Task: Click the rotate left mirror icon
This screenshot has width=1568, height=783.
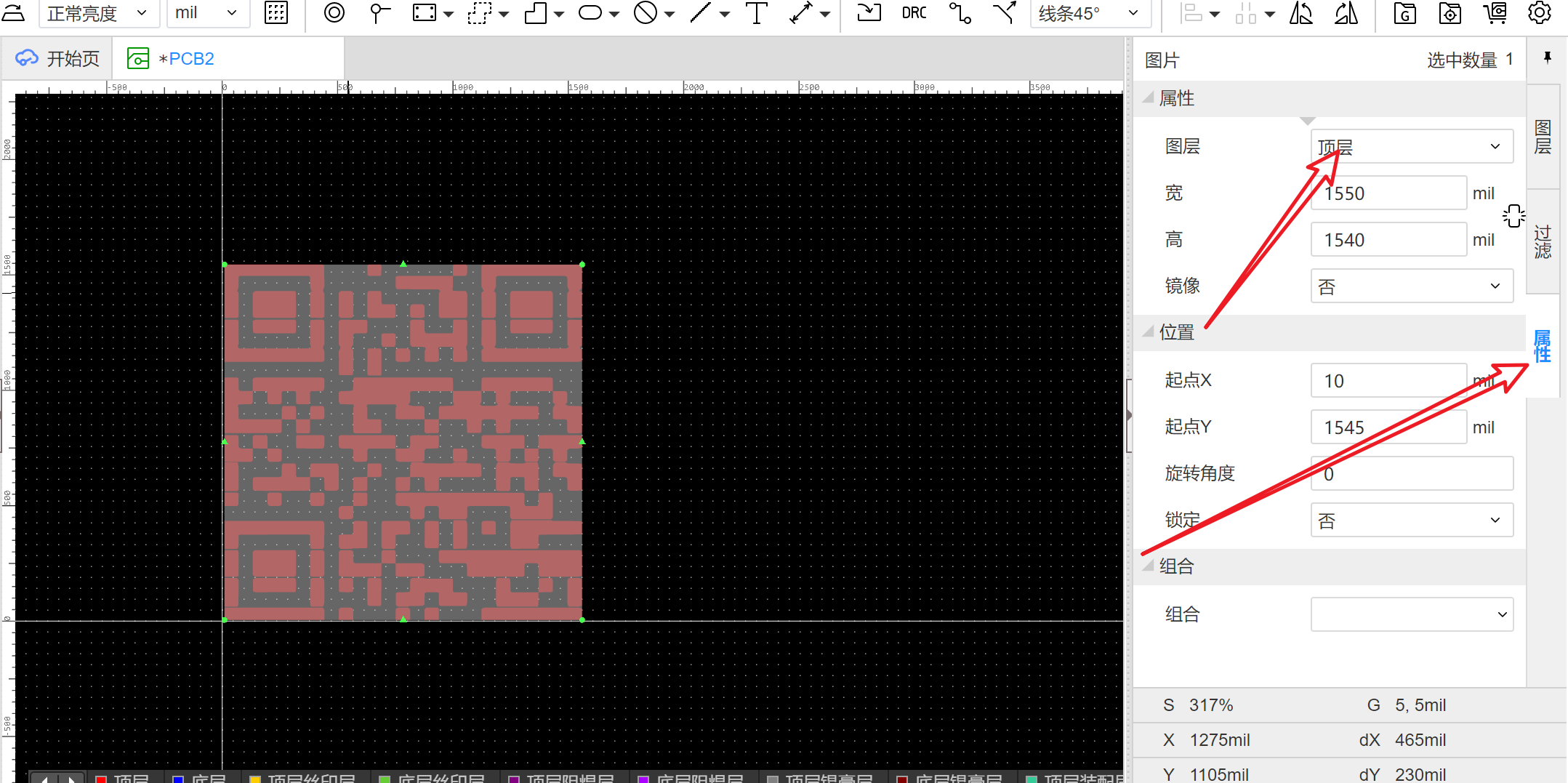Action: [x=1301, y=13]
